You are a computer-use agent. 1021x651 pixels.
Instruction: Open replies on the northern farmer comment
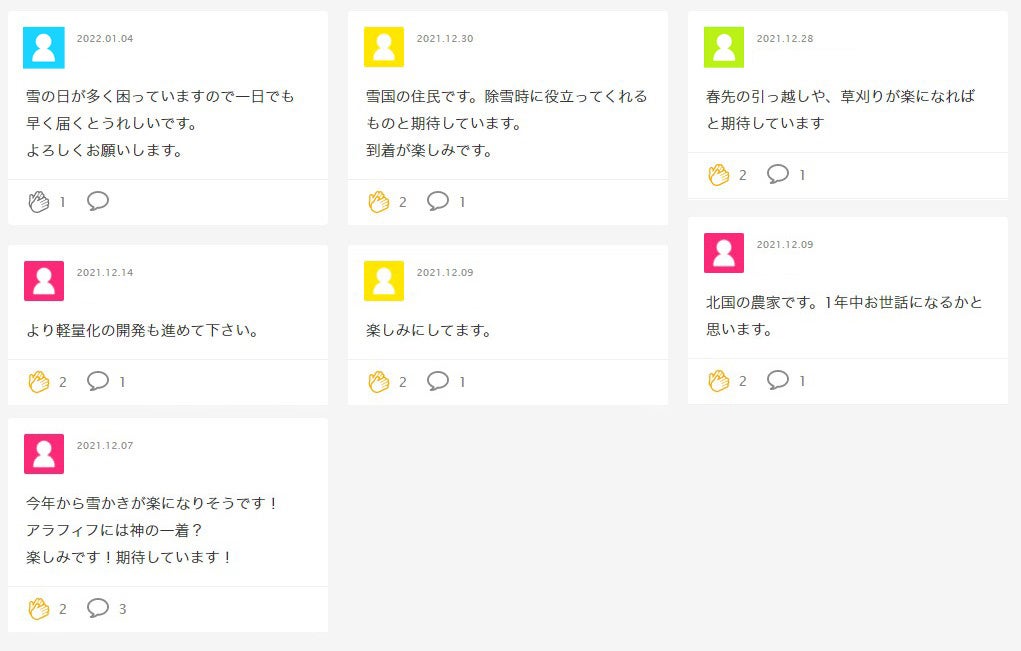778,380
